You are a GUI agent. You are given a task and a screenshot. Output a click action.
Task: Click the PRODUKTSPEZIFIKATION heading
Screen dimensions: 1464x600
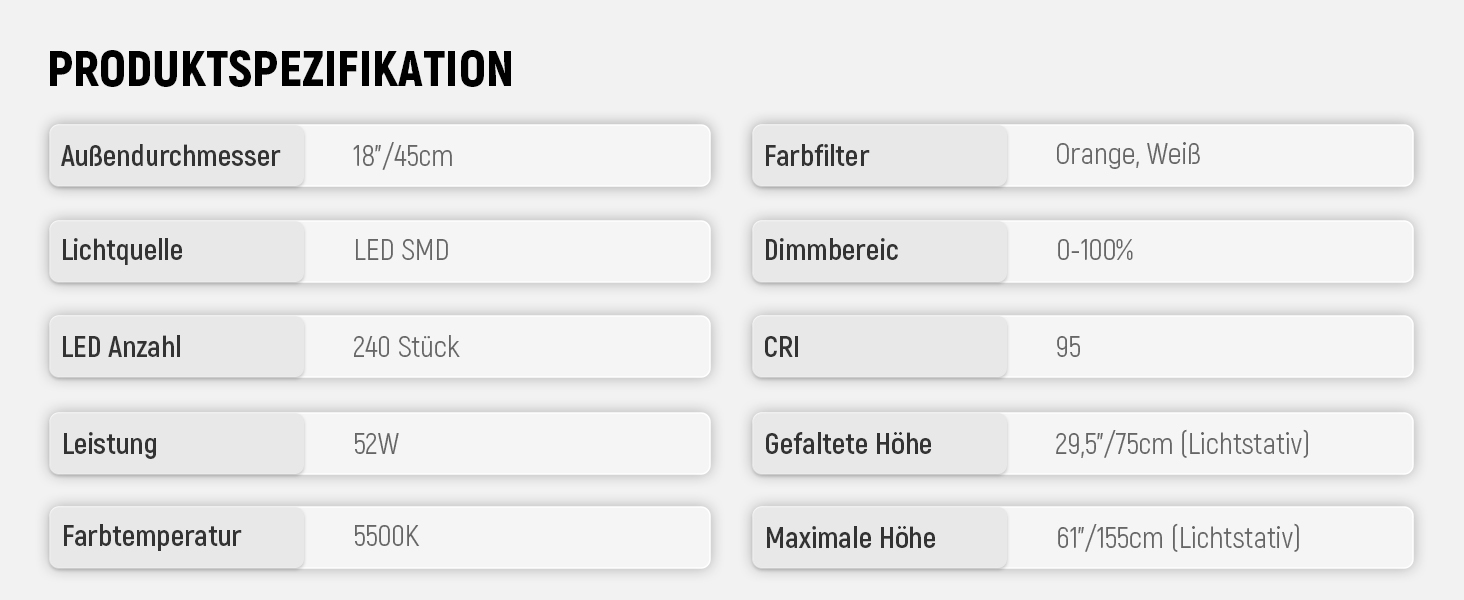(280, 69)
